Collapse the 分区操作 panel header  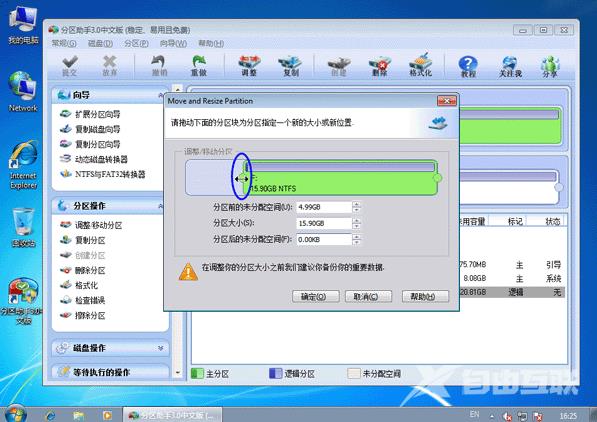tap(110, 206)
